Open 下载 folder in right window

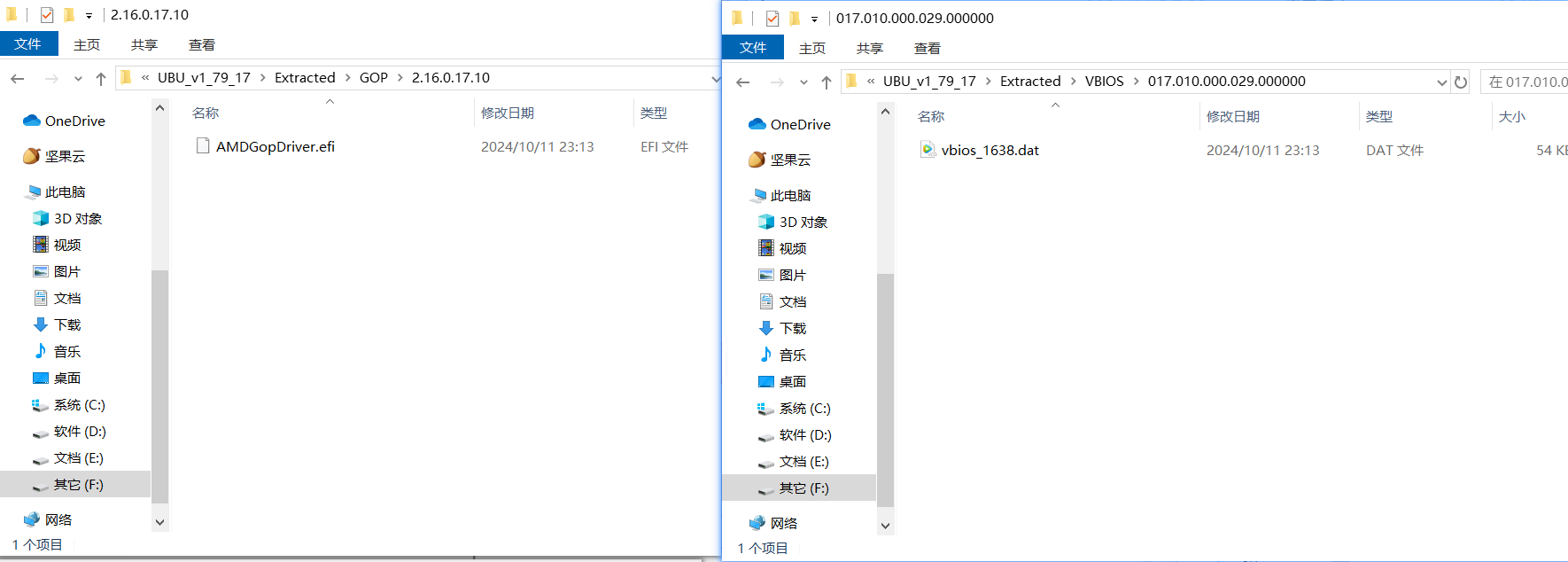click(x=792, y=328)
